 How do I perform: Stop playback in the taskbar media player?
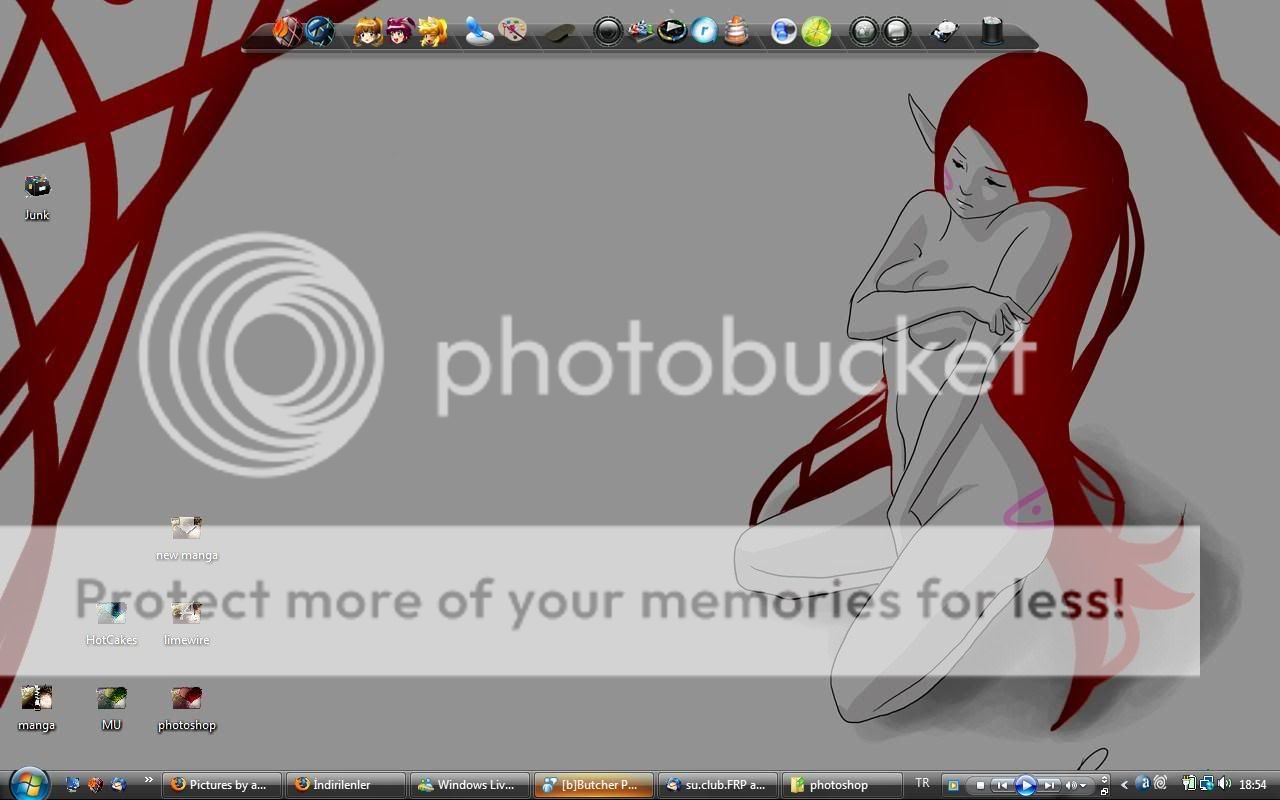pos(981,786)
